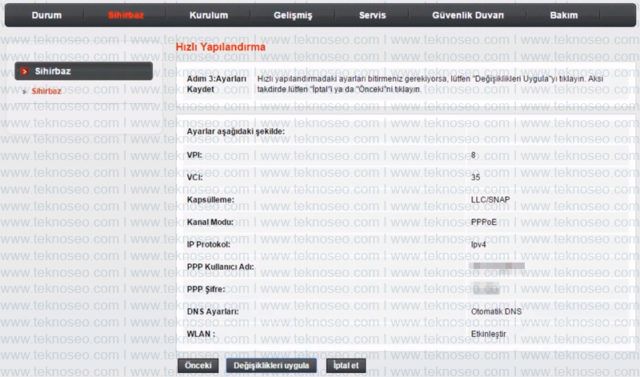Open the Durum menu tab
The height and width of the screenshot is (377, 640).
click(47, 15)
